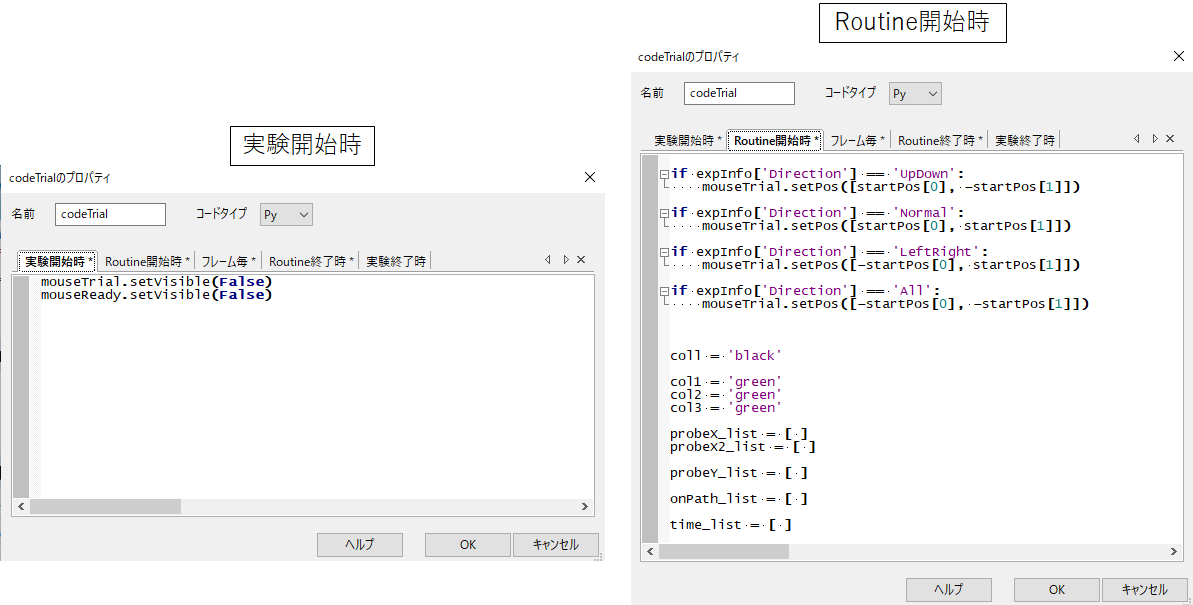
Task: Select the 実験終了時 tab in right dialog
Action: pyautogui.click(x=1024, y=139)
